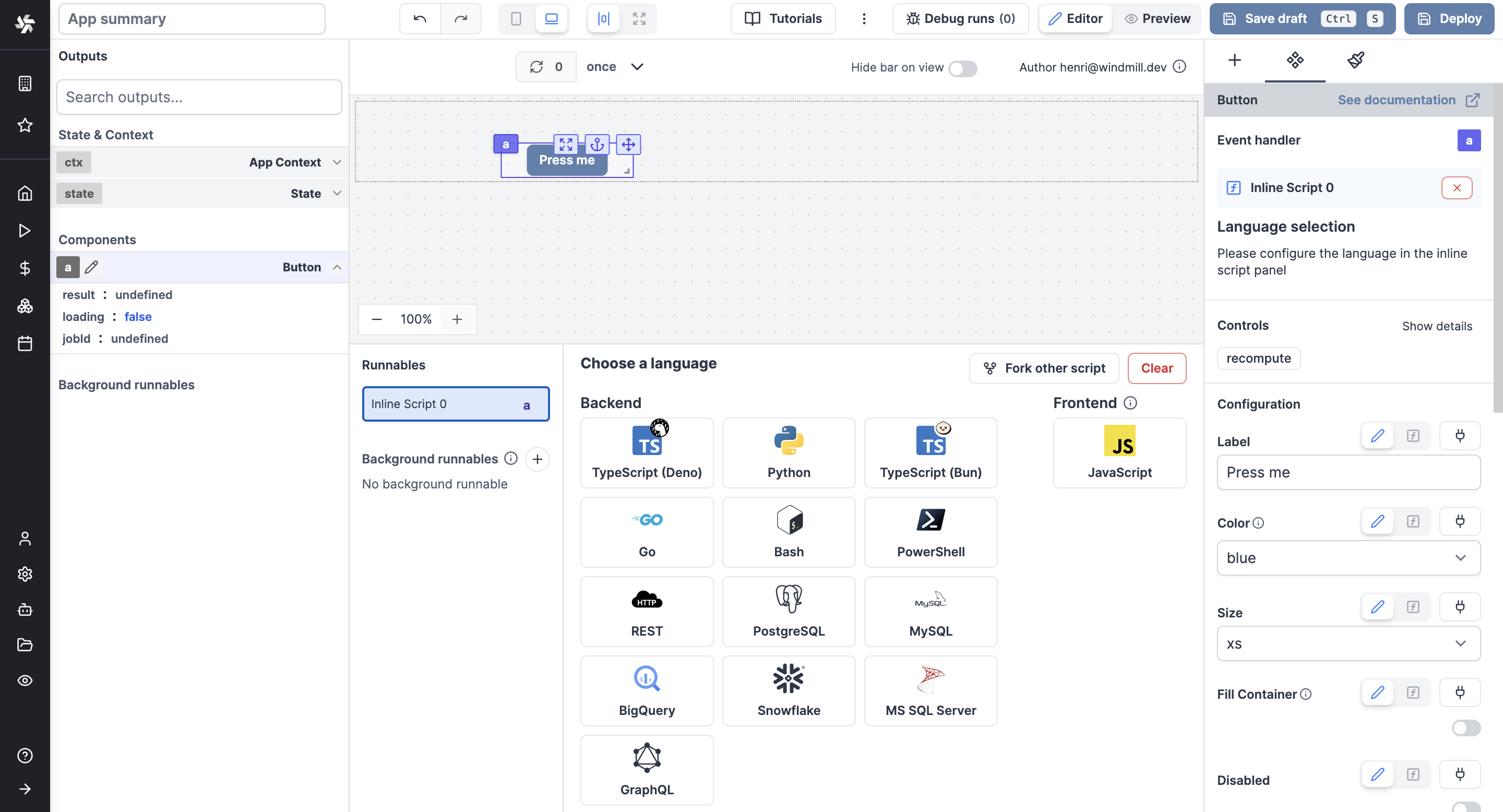
Task: Toggle Hide bar on view switch
Action: [x=962, y=68]
